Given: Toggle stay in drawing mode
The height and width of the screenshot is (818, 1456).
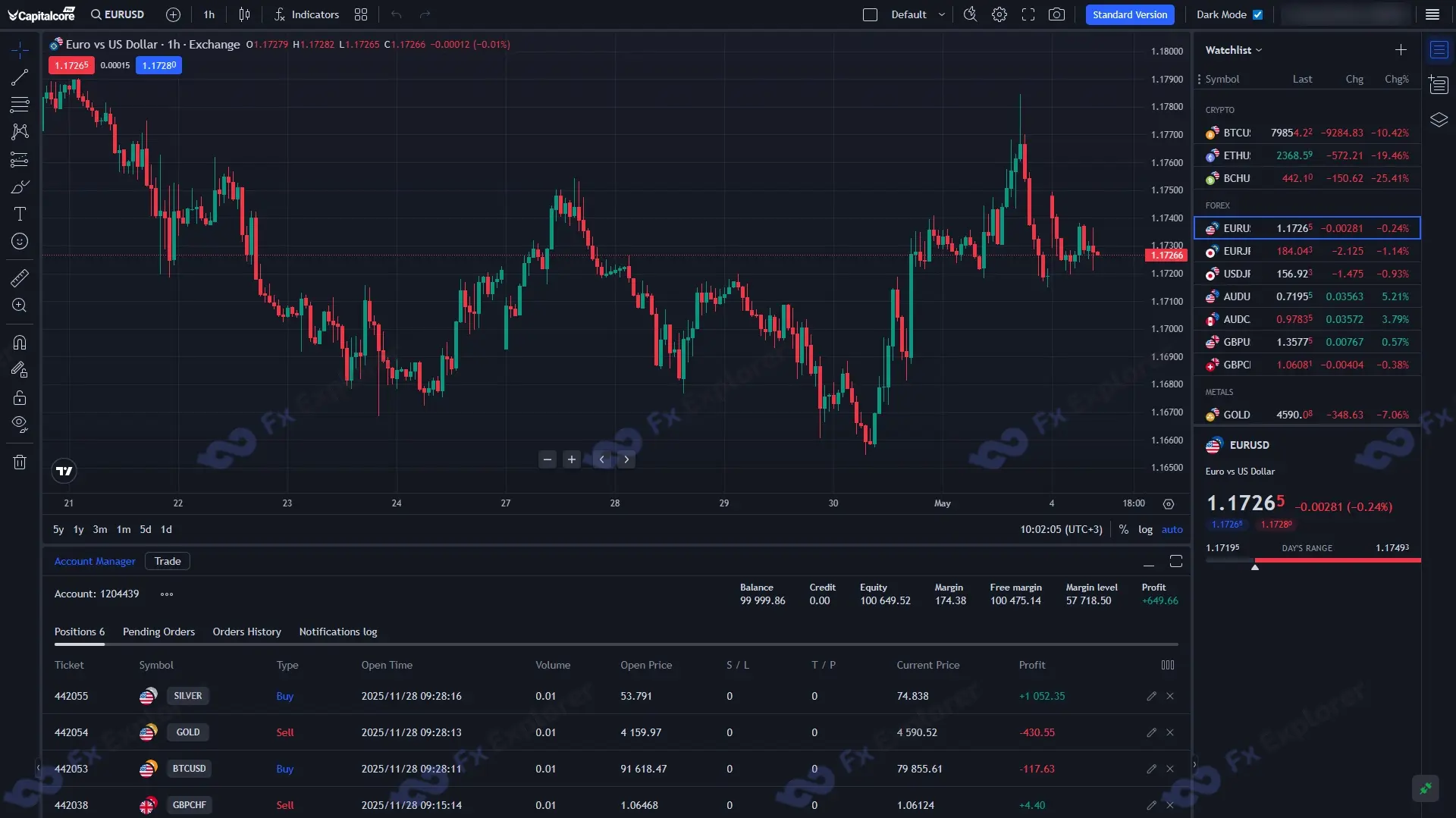Looking at the screenshot, I should 20,369.
